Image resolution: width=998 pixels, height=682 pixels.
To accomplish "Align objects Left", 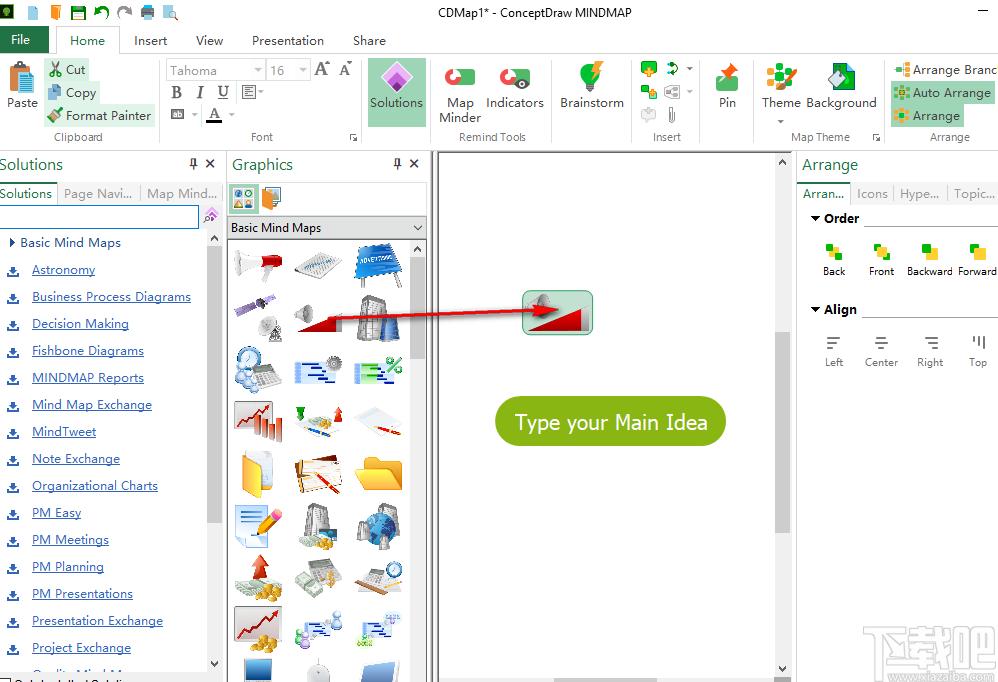I will [834, 351].
